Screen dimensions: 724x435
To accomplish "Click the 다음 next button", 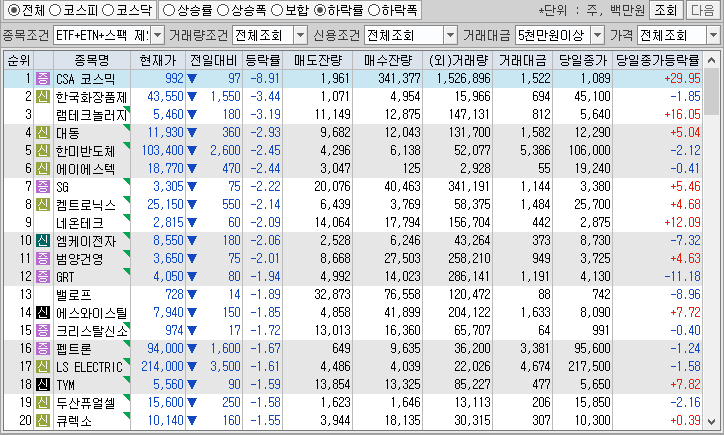I will tap(702, 10).
